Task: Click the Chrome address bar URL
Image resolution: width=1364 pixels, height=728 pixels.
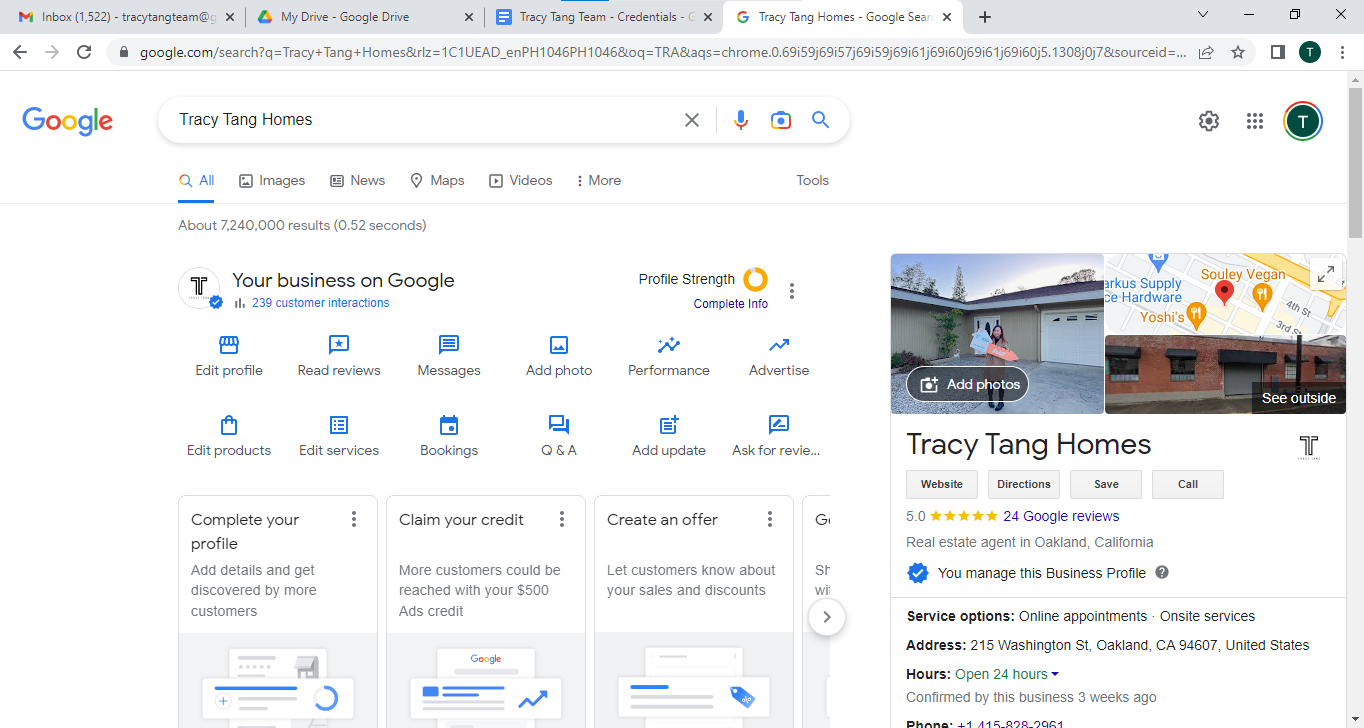Action: click(x=663, y=52)
